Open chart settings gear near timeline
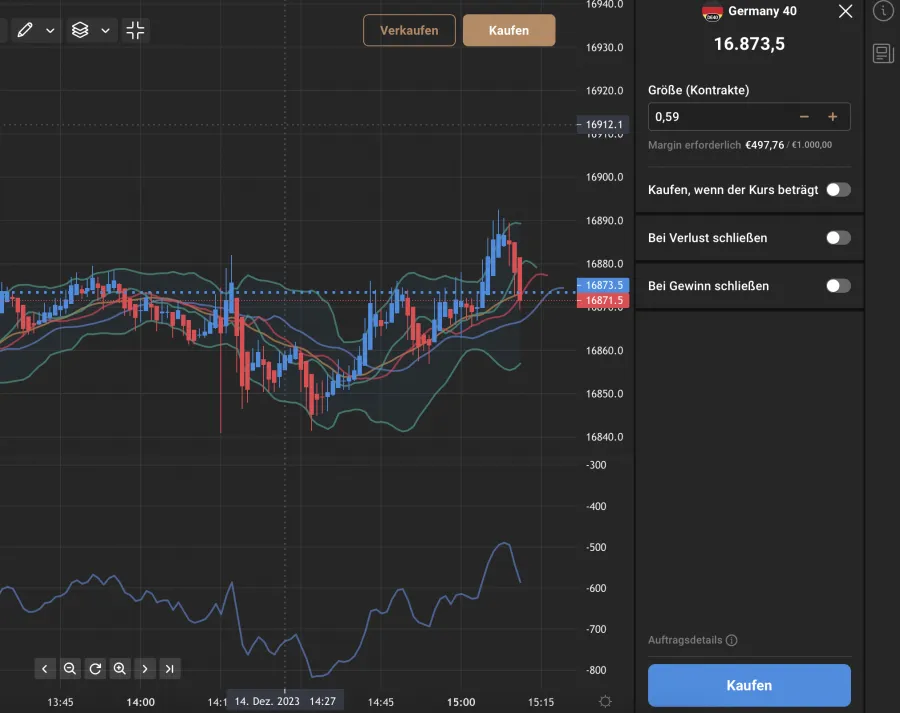 coord(604,703)
